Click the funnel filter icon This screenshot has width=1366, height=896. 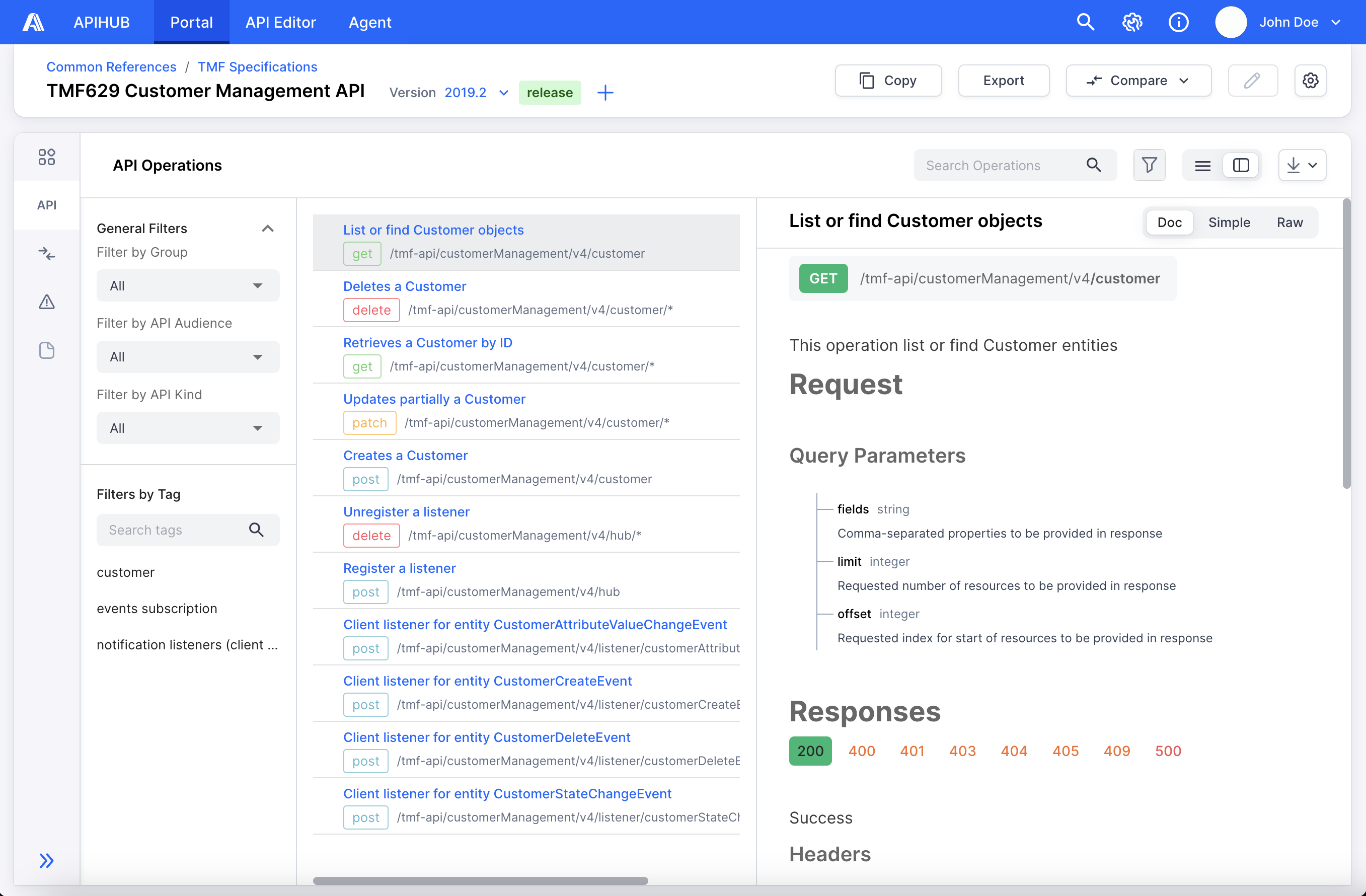point(1149,165)
